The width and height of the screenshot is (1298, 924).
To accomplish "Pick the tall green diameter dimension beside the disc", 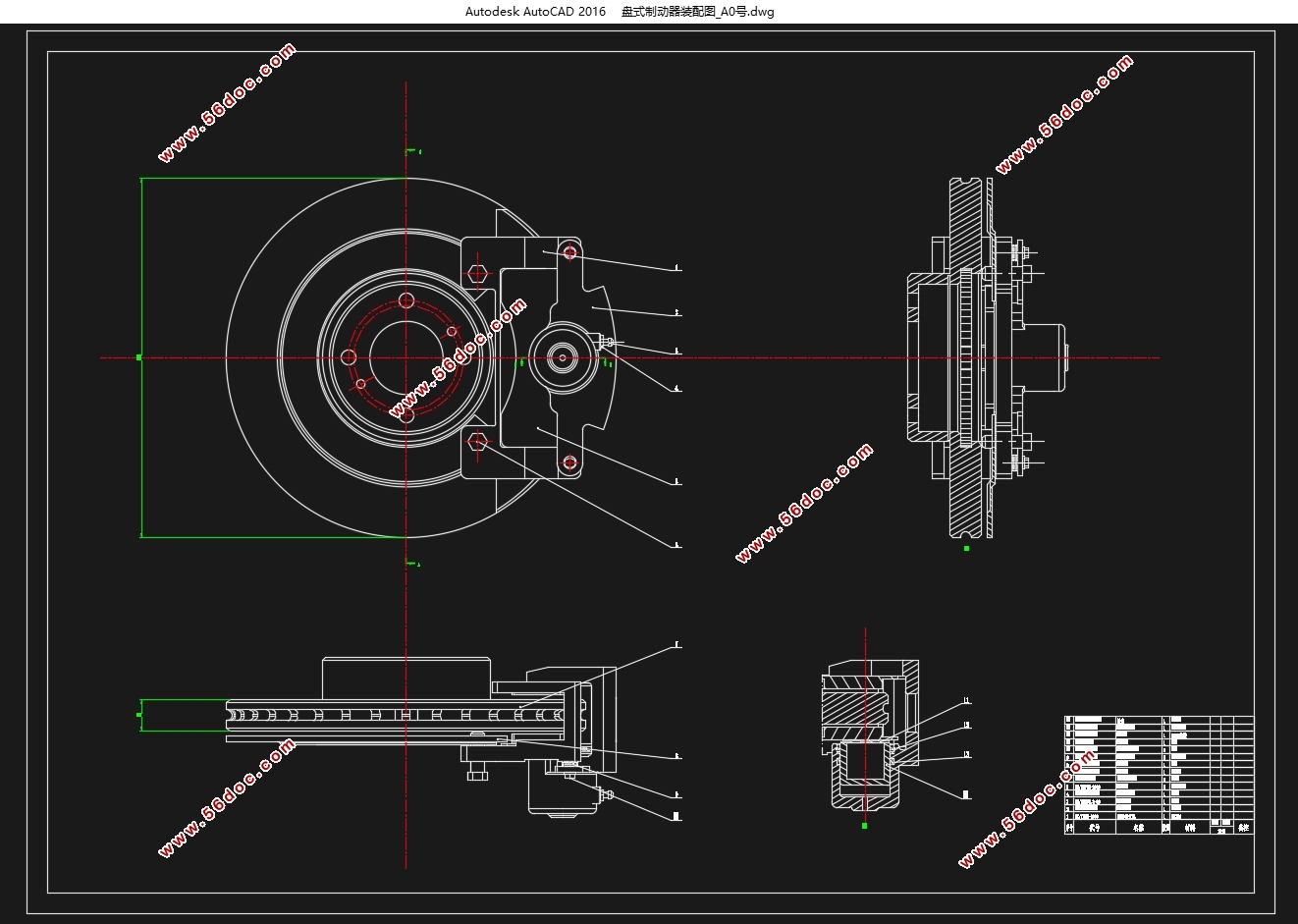I will pos(141,358).
